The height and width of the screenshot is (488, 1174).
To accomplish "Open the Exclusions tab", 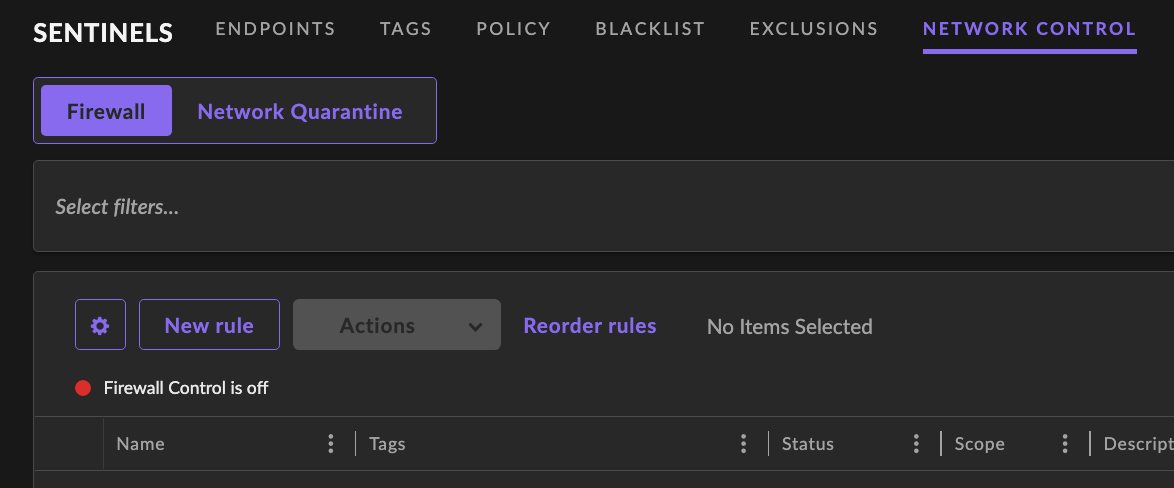I will tap(813, 29).
